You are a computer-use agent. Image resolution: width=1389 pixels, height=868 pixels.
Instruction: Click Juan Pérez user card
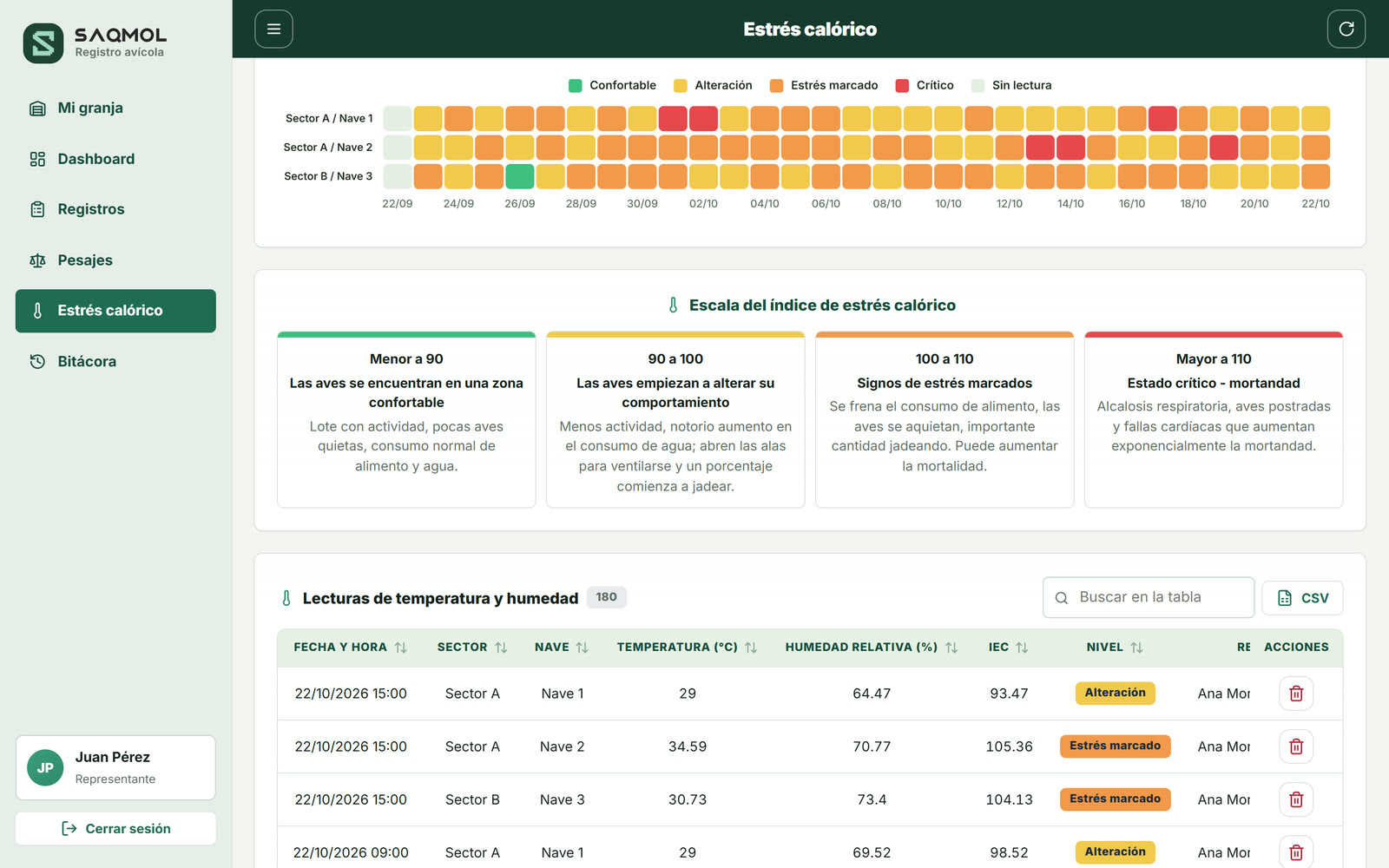pyautogui.click(x=115, y=767)
